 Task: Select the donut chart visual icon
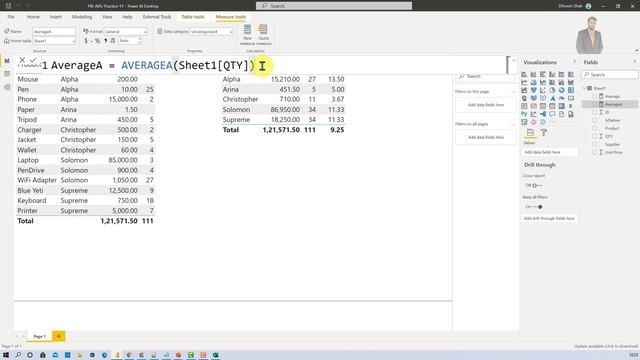[561, 90]
